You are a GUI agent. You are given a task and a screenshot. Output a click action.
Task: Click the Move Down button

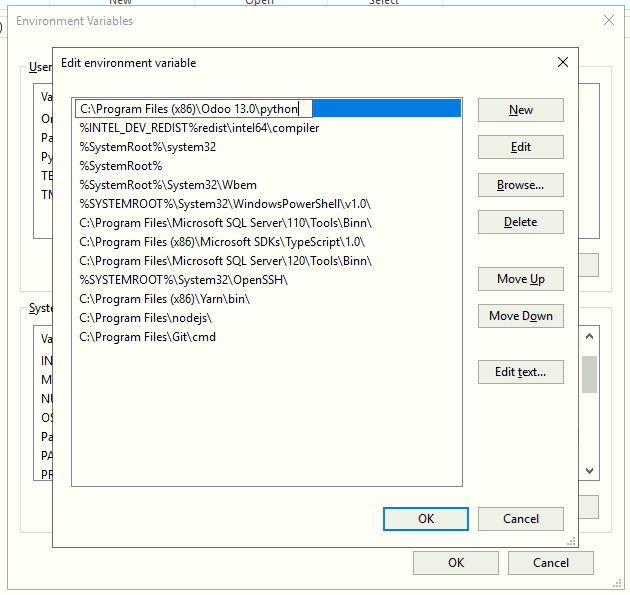pos(520,316)
